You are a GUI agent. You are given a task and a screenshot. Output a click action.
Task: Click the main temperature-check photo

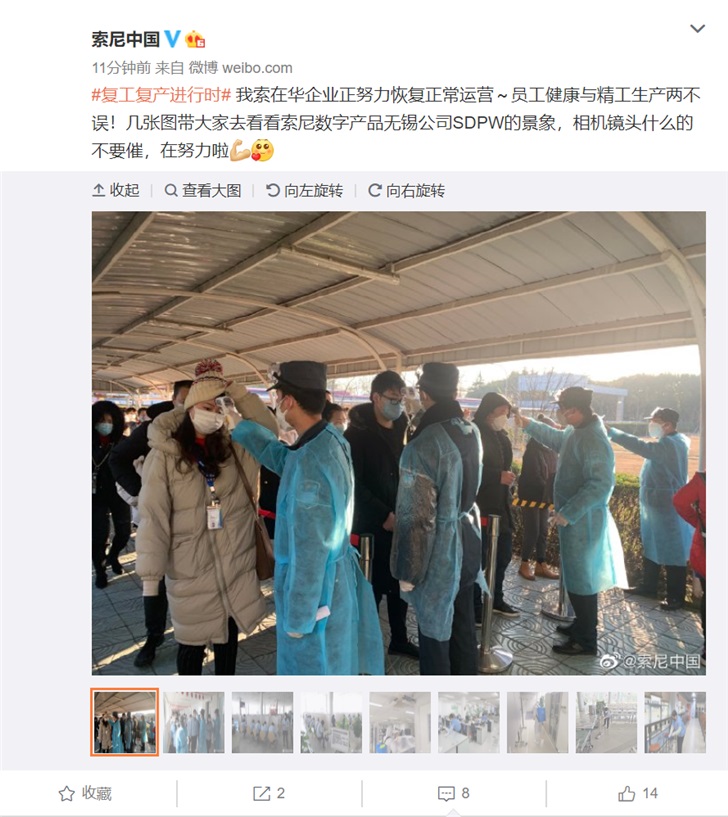pos(399,443)
